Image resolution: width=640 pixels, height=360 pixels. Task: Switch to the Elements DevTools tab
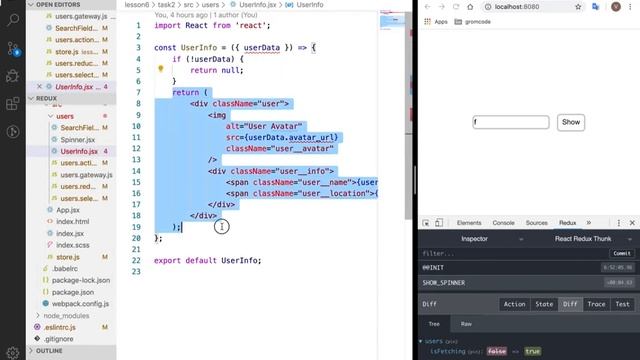(469, 223)
